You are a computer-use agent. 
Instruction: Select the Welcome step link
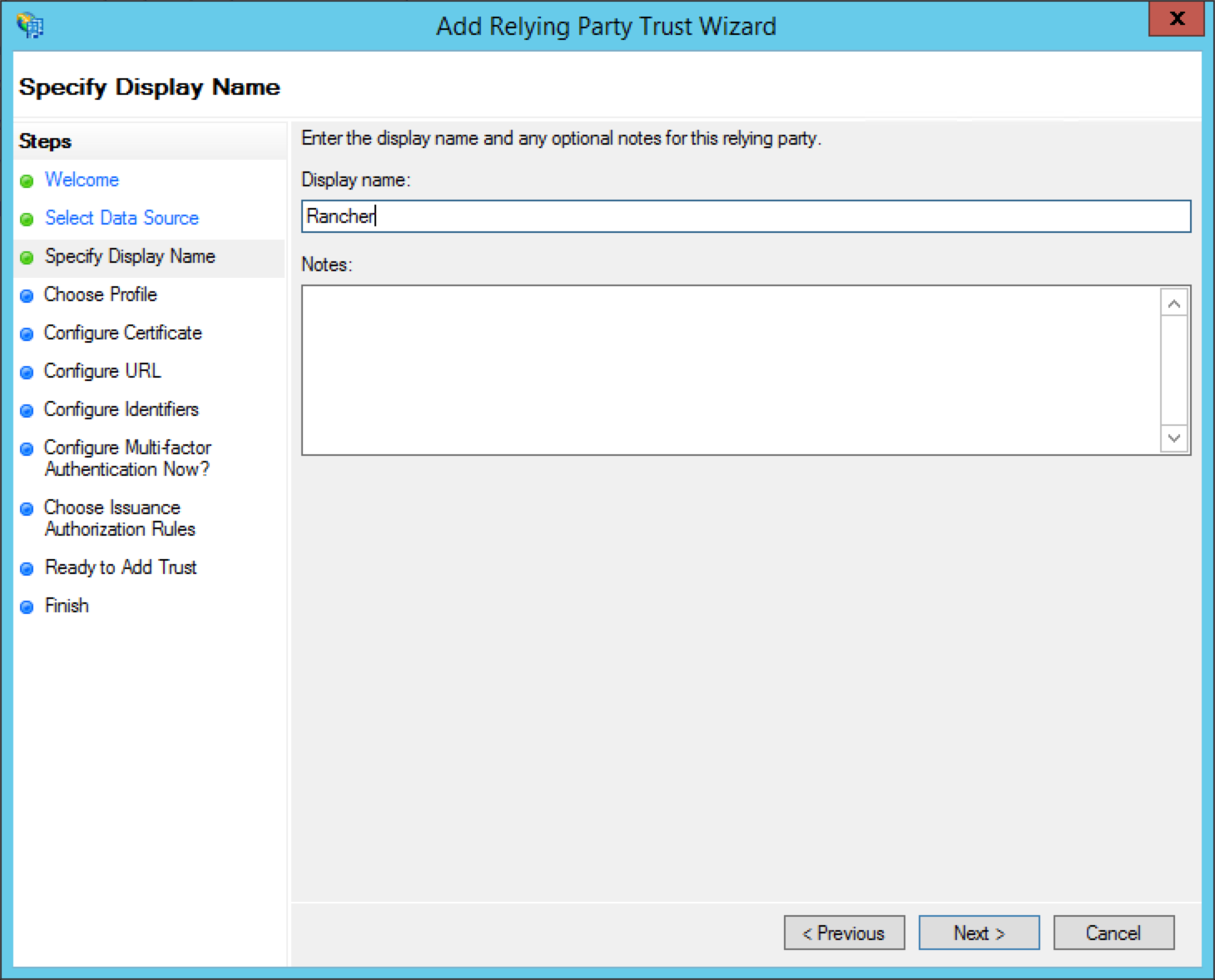[81, 180]
